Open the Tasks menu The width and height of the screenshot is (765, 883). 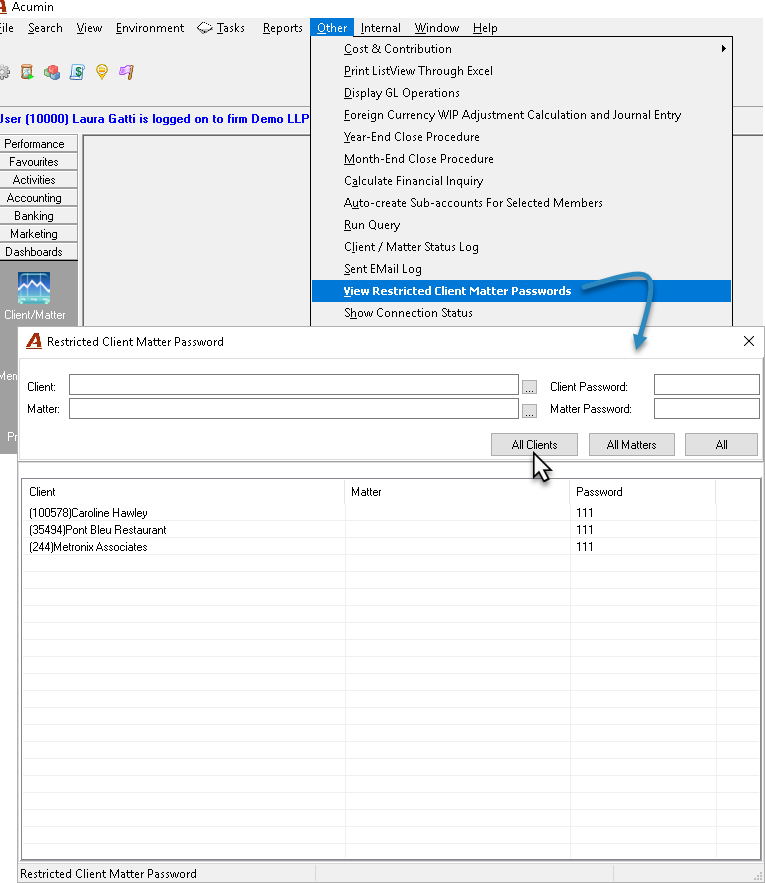(x=230, y=28)
